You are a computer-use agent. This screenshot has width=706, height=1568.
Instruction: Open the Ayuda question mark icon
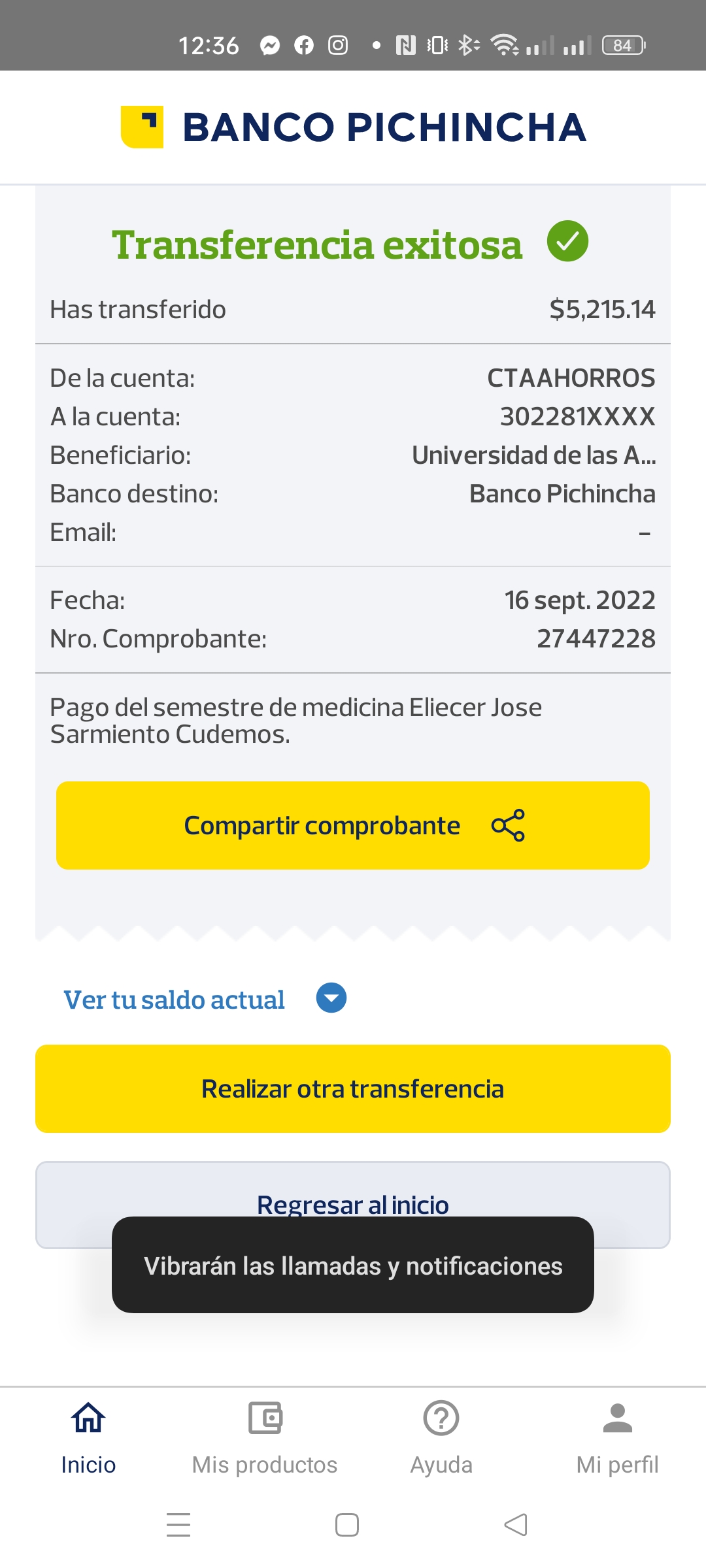click(x=441, y=1417)
